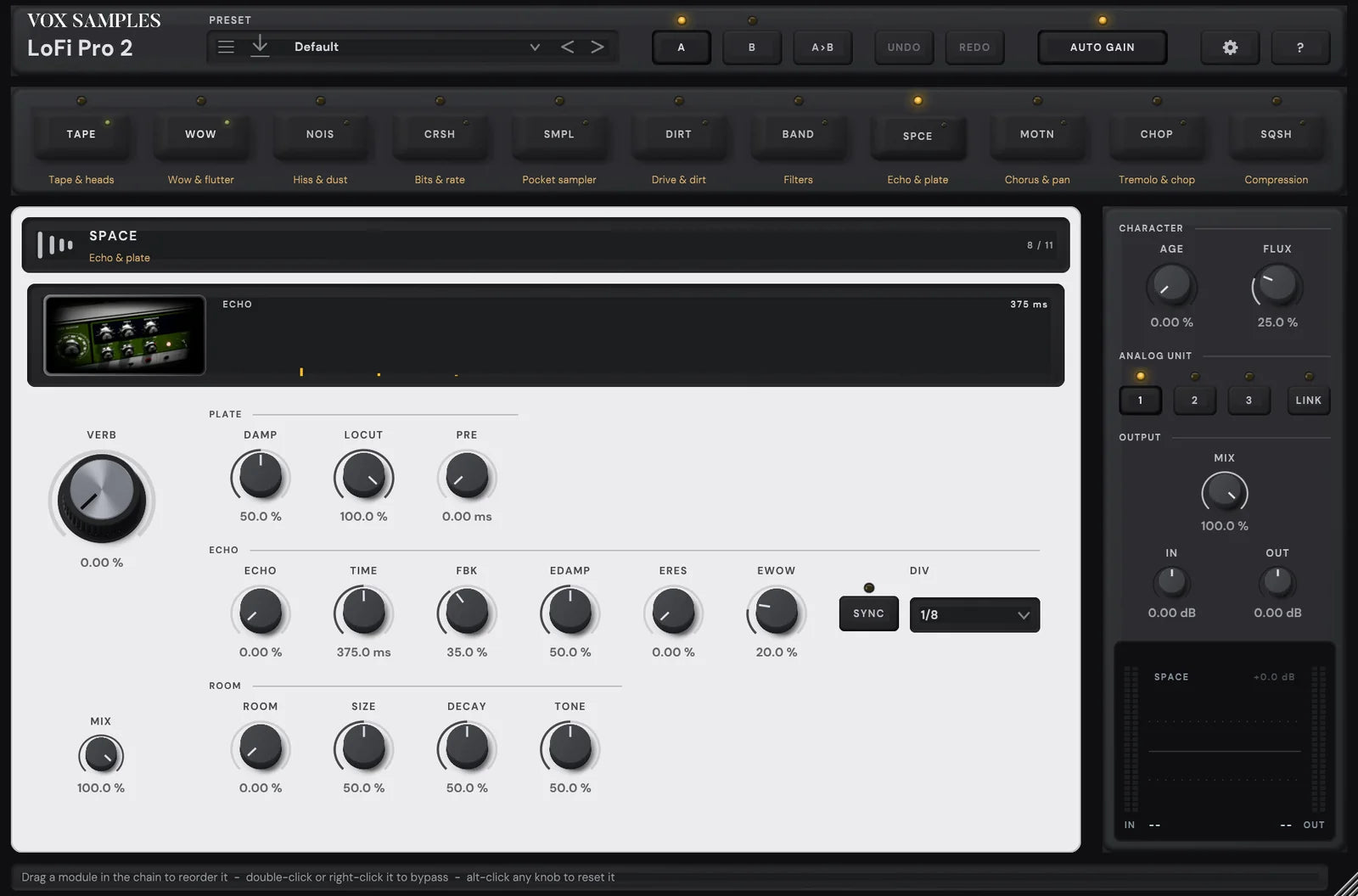Click the REDO button
This screenshot has width=1358, height=896.
coord(974,48)
